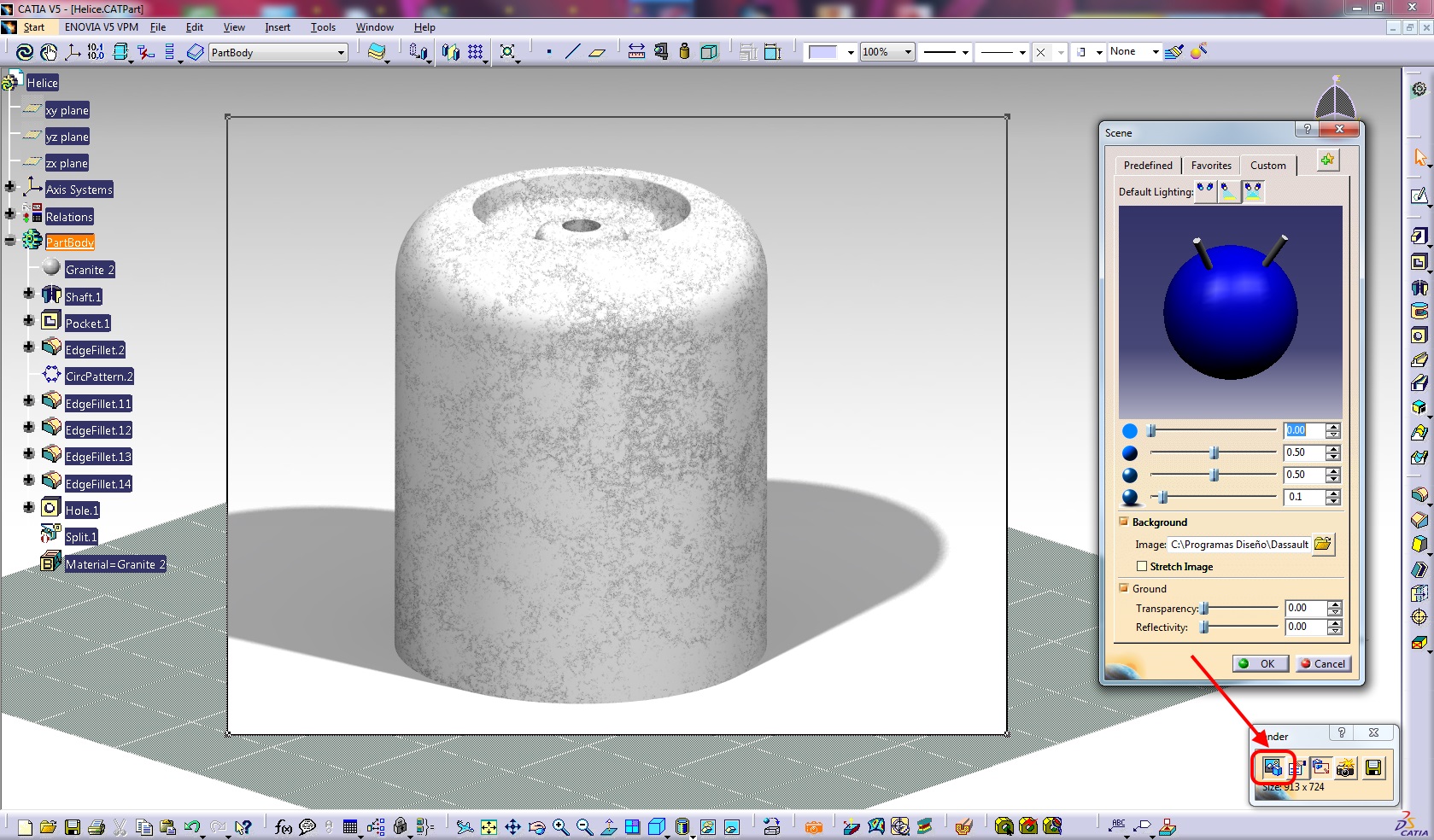Screen dimensions: 1434x840
Task: Click the Apply Material icon
Action: (x=963, y=826)
